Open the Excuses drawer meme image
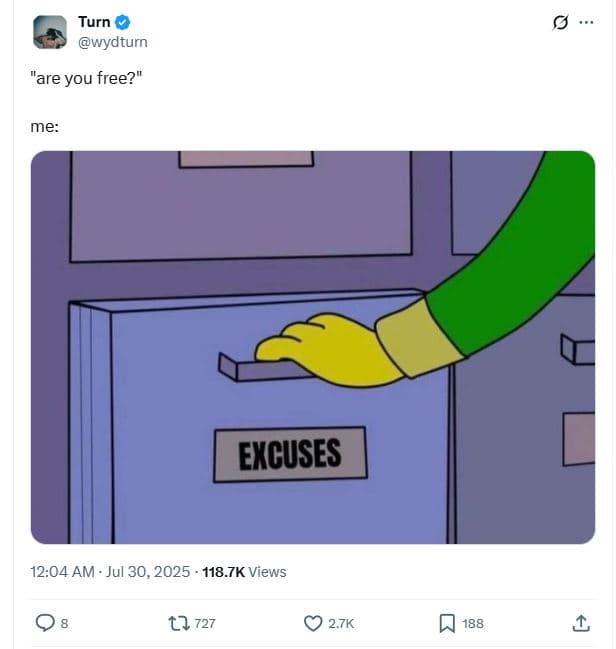 [313, 347]
